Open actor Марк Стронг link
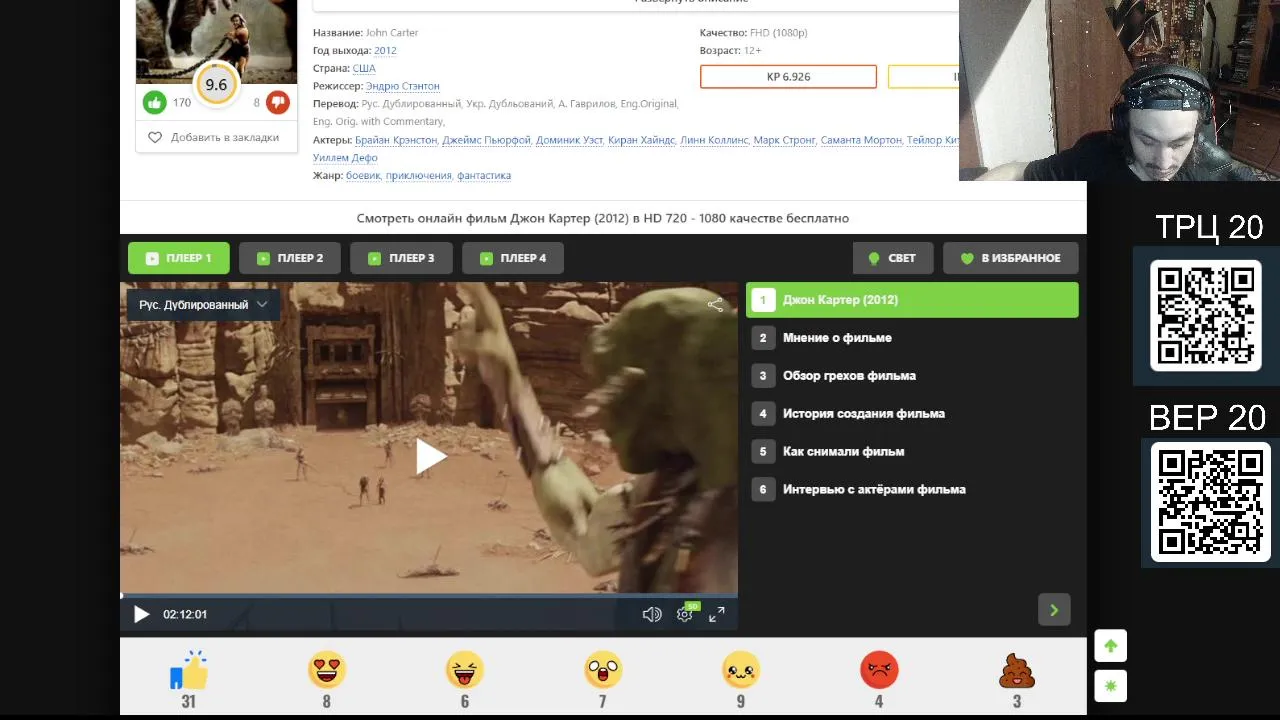The width and height of the screenshot is (1280, 720). tap(784, 140)
